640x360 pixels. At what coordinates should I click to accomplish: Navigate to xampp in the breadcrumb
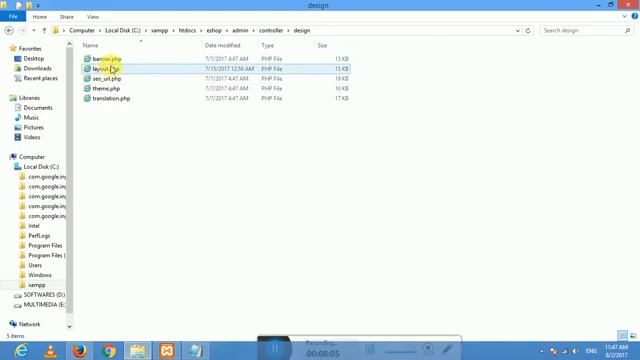tap(159, 30)
